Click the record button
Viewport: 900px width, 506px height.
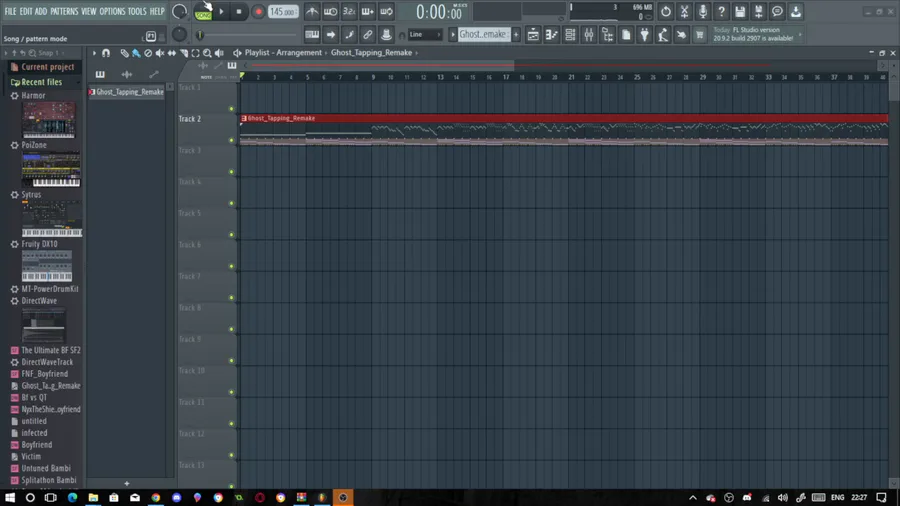[258, 12]
